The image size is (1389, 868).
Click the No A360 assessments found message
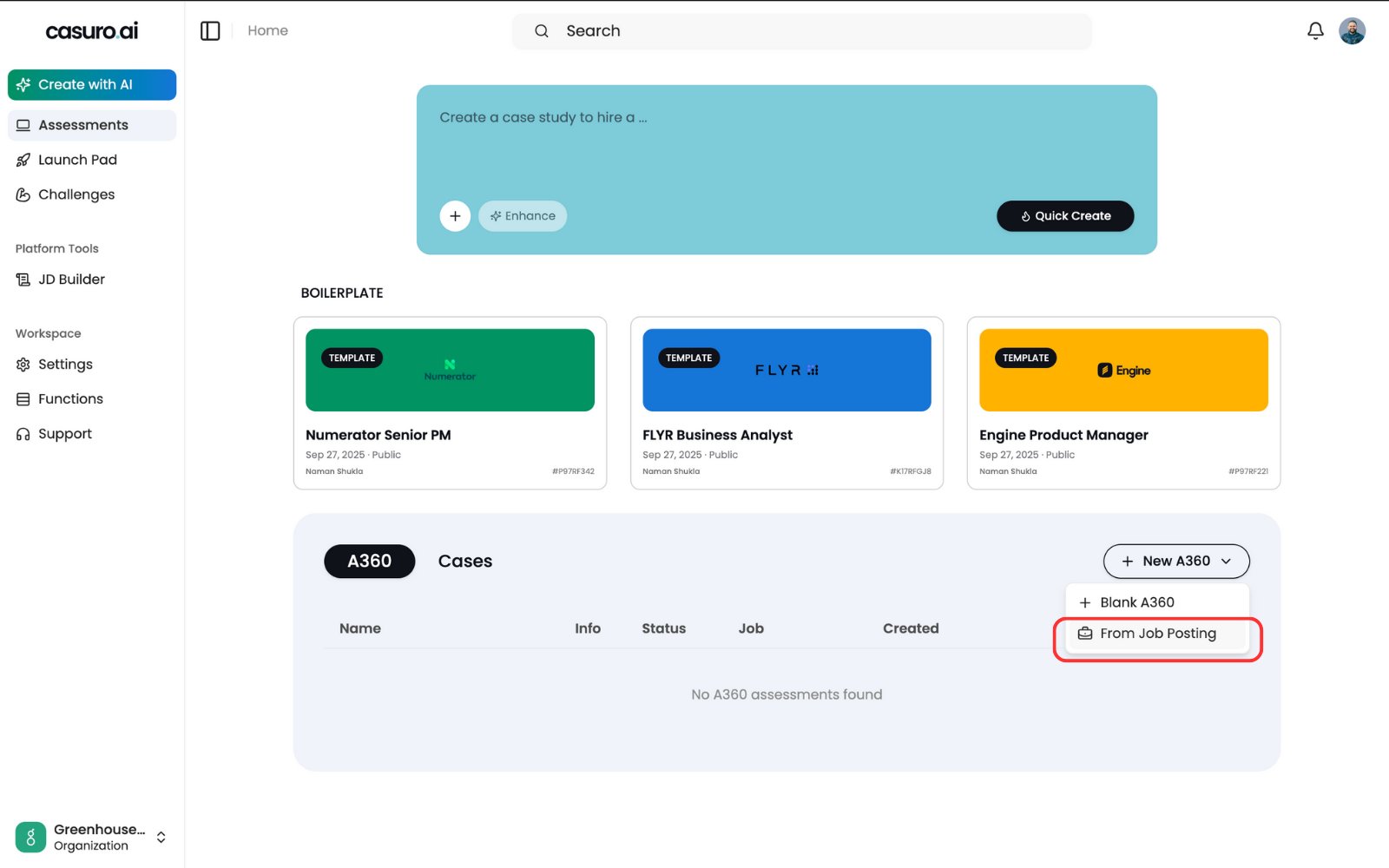coord(787,694)
